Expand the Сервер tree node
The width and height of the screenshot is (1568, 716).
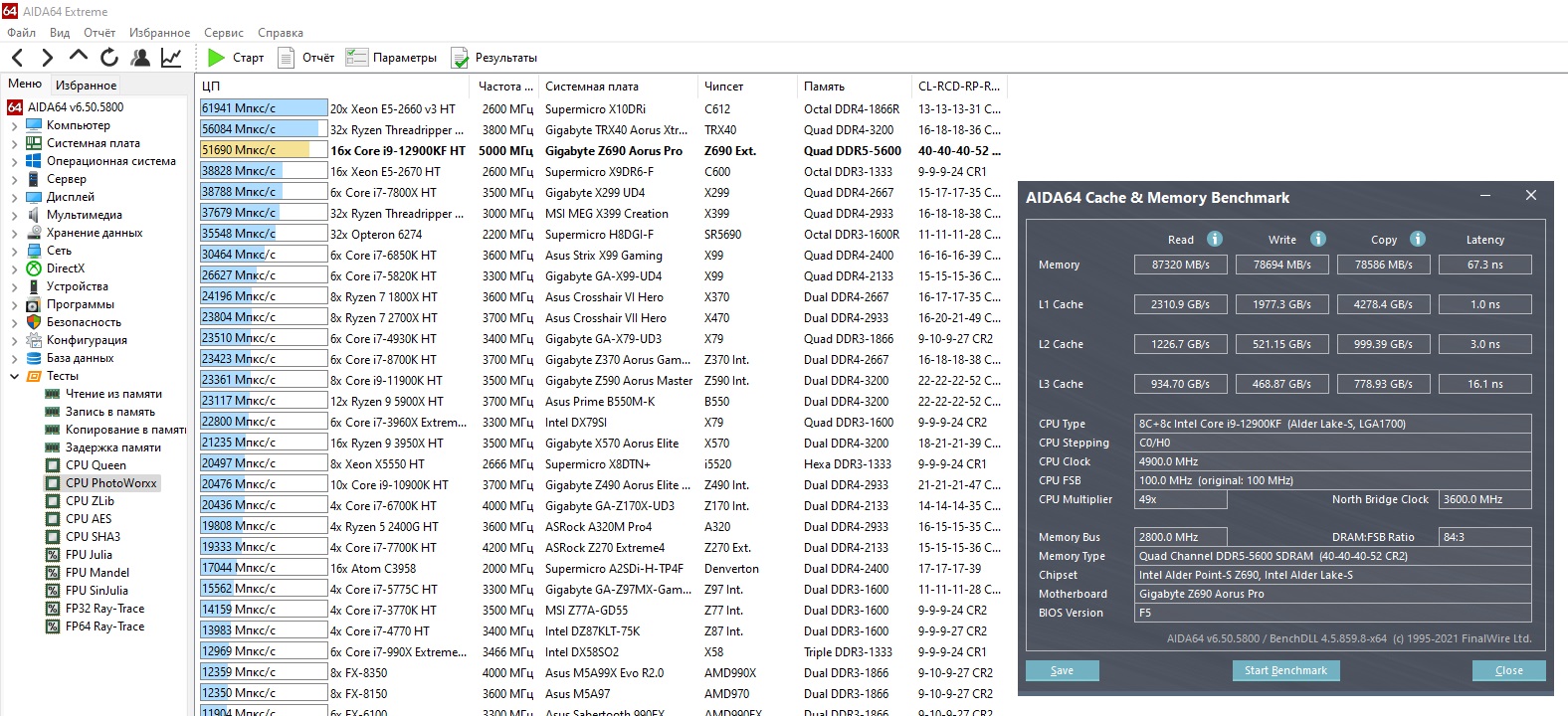(14, 180)
